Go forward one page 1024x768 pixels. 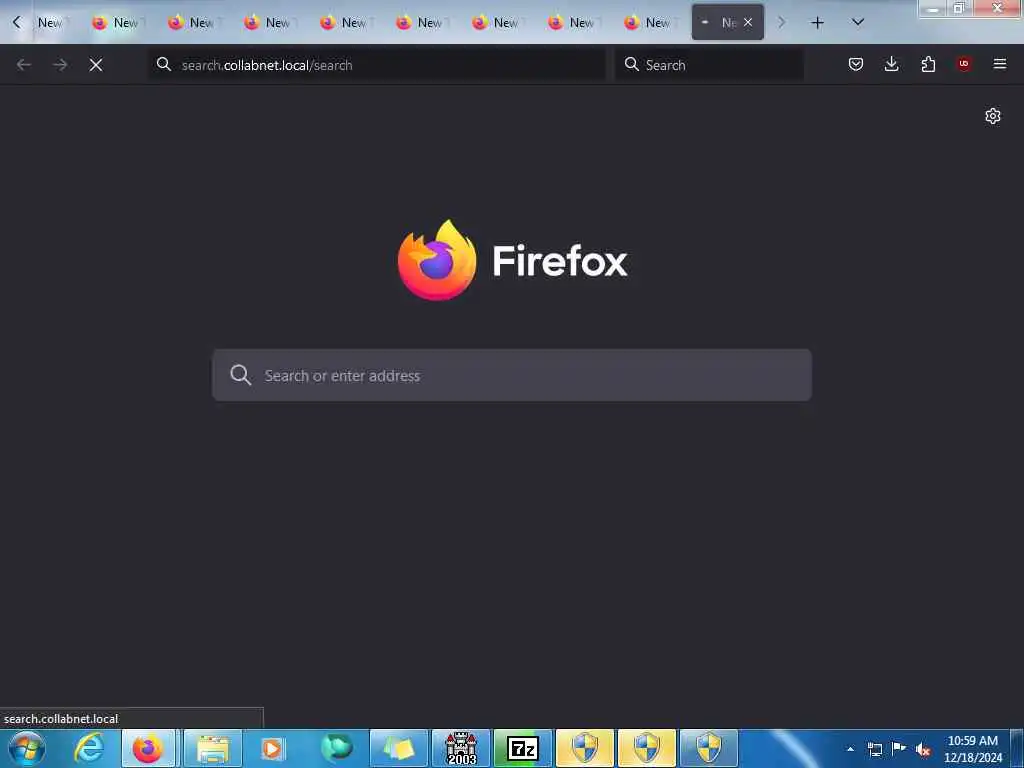60,65
